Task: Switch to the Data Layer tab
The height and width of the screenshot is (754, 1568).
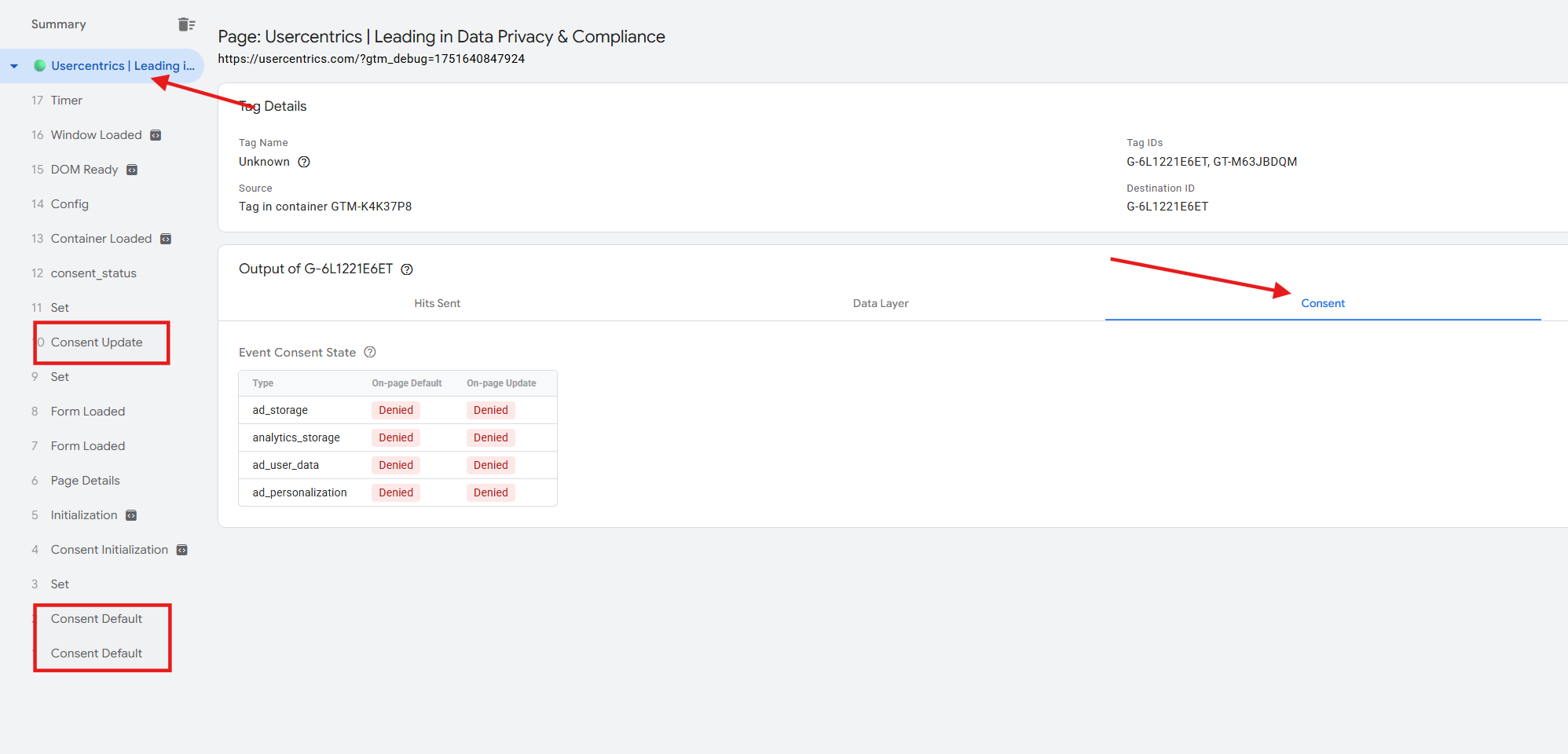Action: [x=881, y=303]
